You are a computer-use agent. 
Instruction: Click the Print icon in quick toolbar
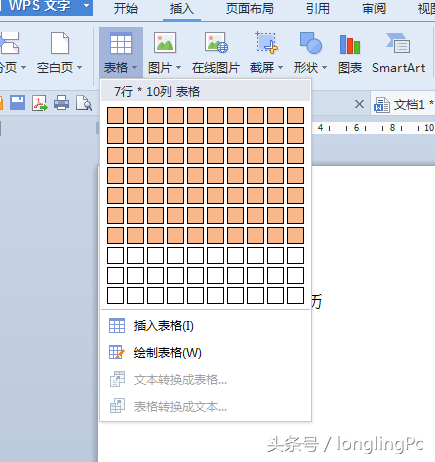click(x=62, y=103)
